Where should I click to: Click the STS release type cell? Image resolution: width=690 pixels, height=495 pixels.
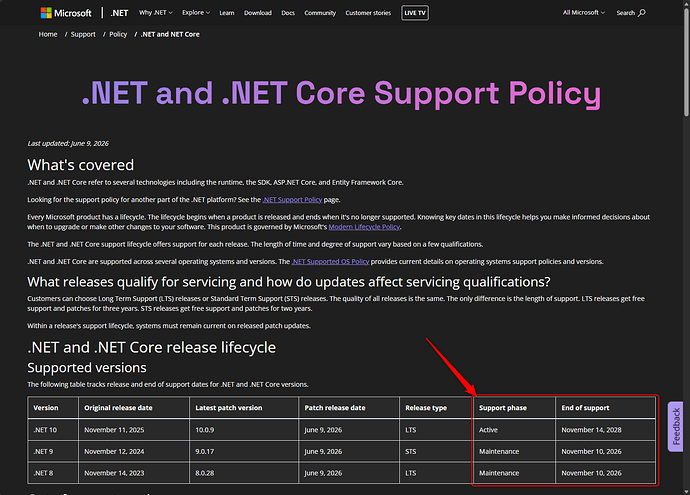click(x=436, y=451)
